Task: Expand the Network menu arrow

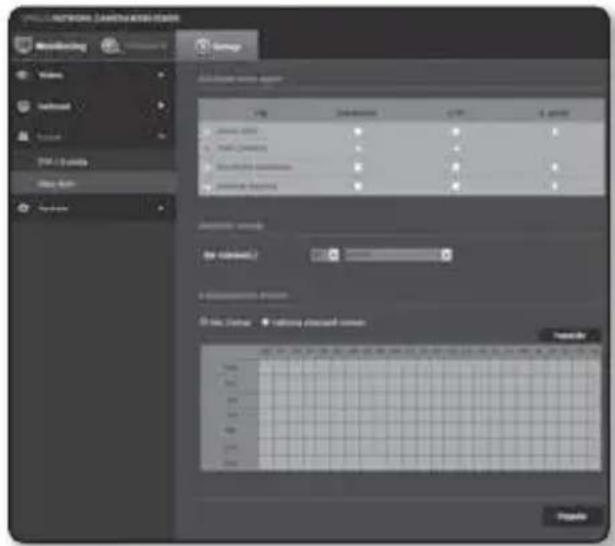Action: tap(161, 106)
